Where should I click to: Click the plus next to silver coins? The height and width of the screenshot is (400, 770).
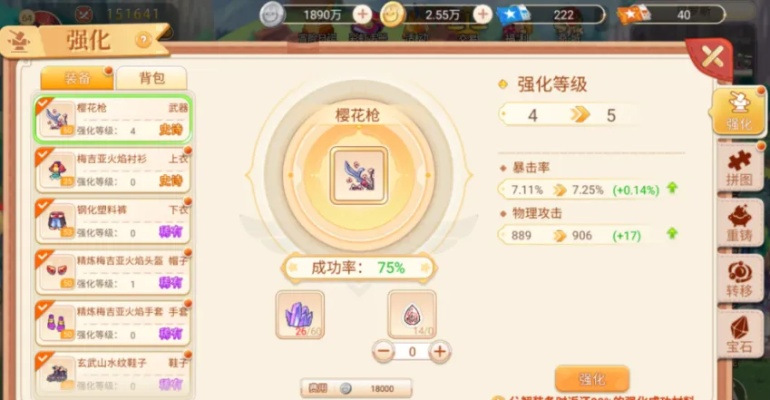point(362,15)
